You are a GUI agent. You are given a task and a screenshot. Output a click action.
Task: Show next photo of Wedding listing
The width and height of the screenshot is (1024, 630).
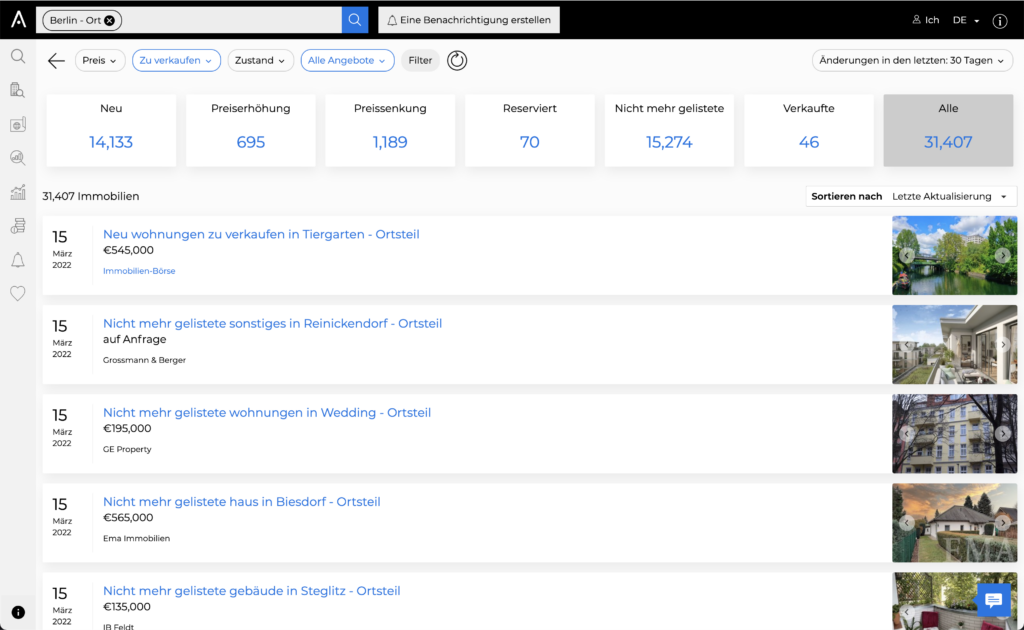click(x=1003, y=434)
